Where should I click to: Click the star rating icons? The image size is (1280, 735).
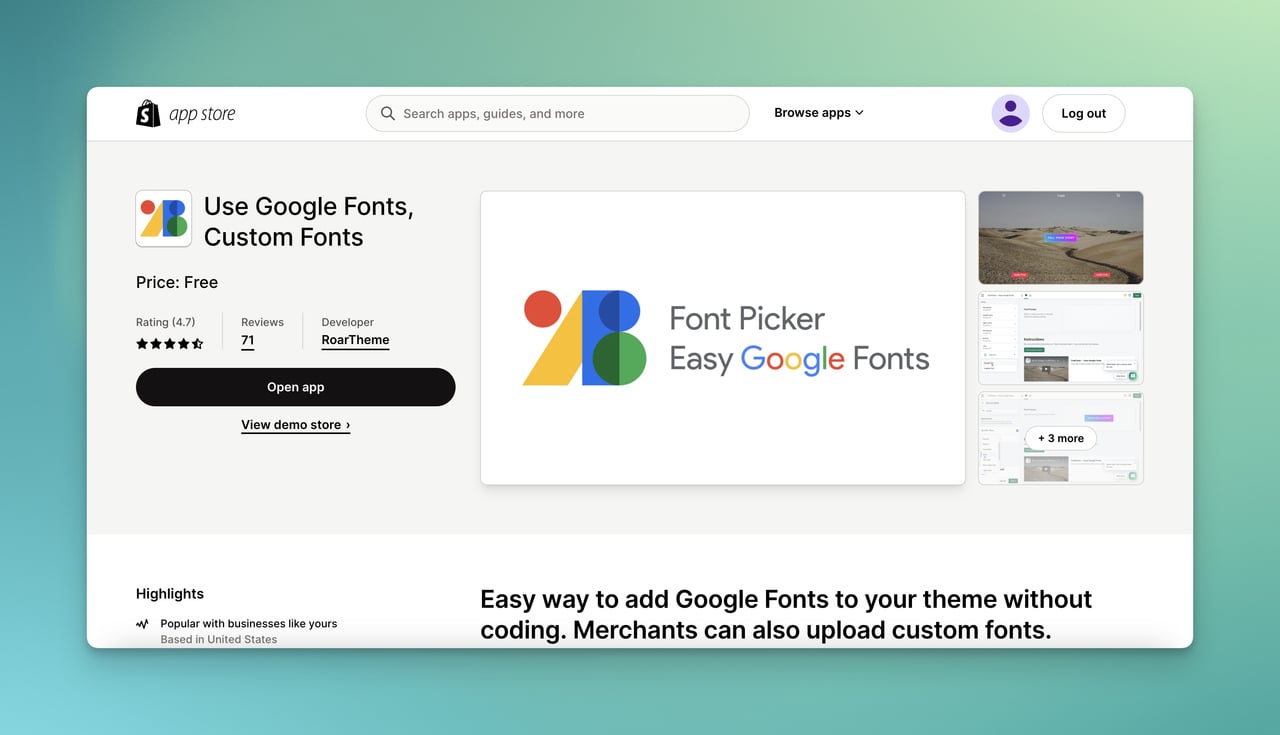(x=170, y=344)
